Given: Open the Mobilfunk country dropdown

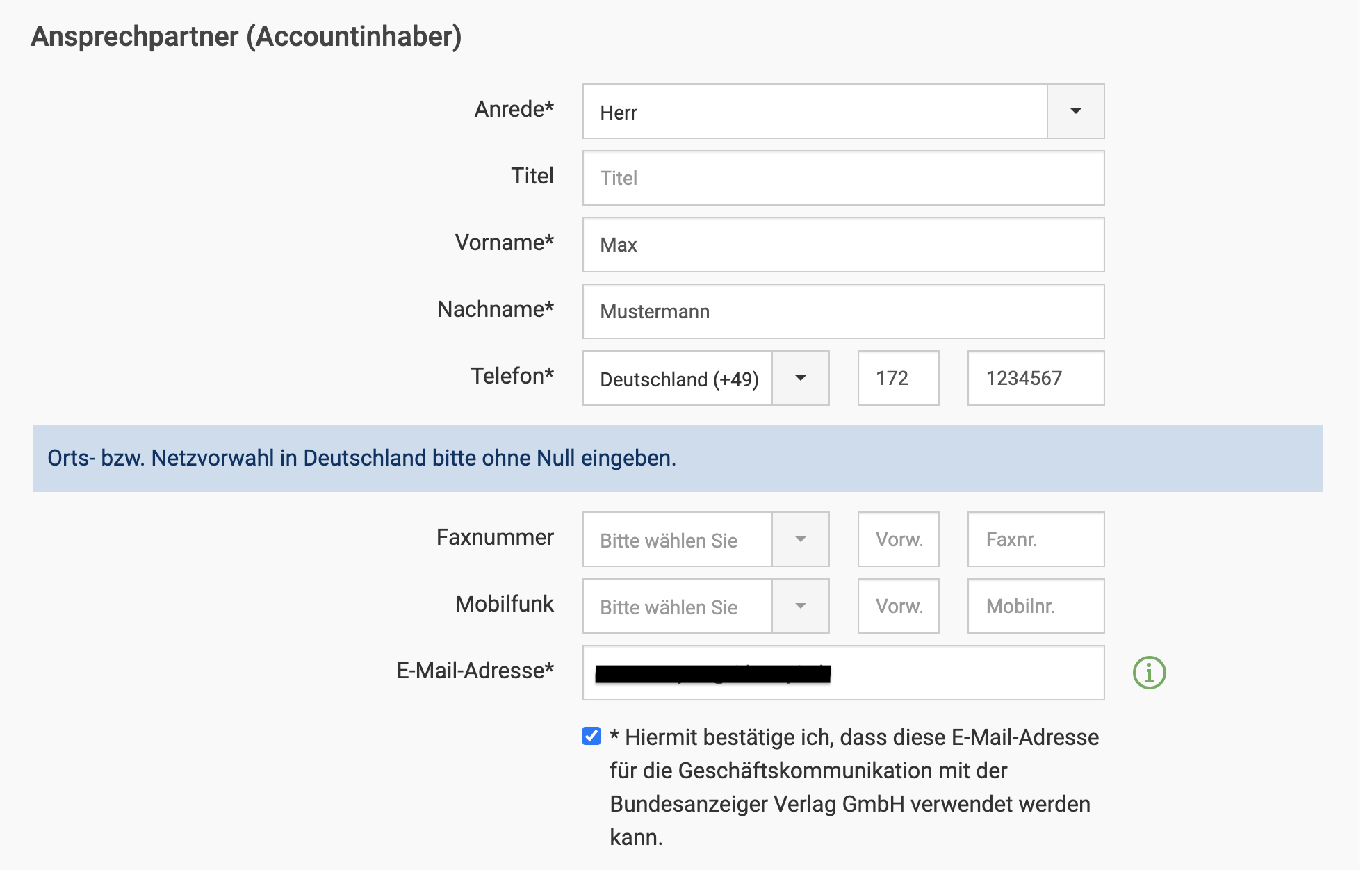Looking at the screenshot, I should [800, 606].
